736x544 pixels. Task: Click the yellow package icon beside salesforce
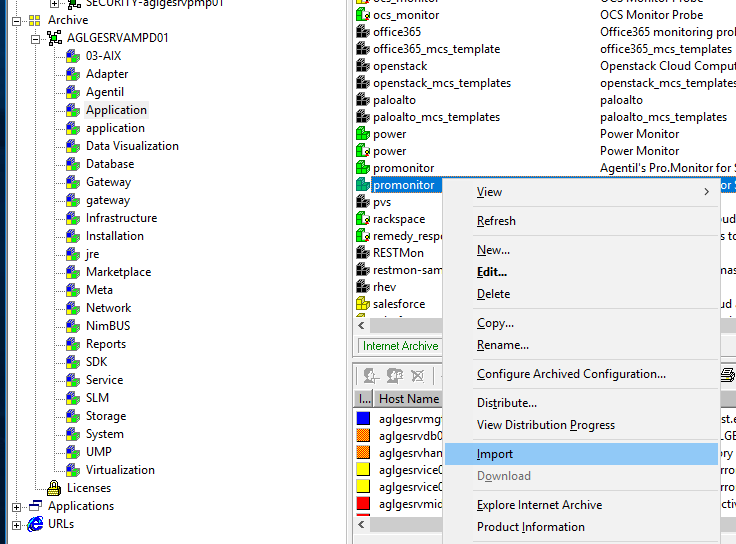(x=363, y=304)
